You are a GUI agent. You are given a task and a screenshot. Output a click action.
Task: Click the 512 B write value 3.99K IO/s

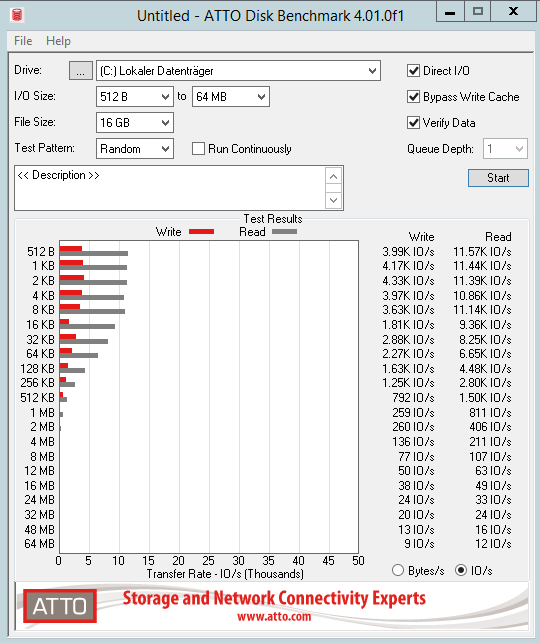[x=408, y=251]
